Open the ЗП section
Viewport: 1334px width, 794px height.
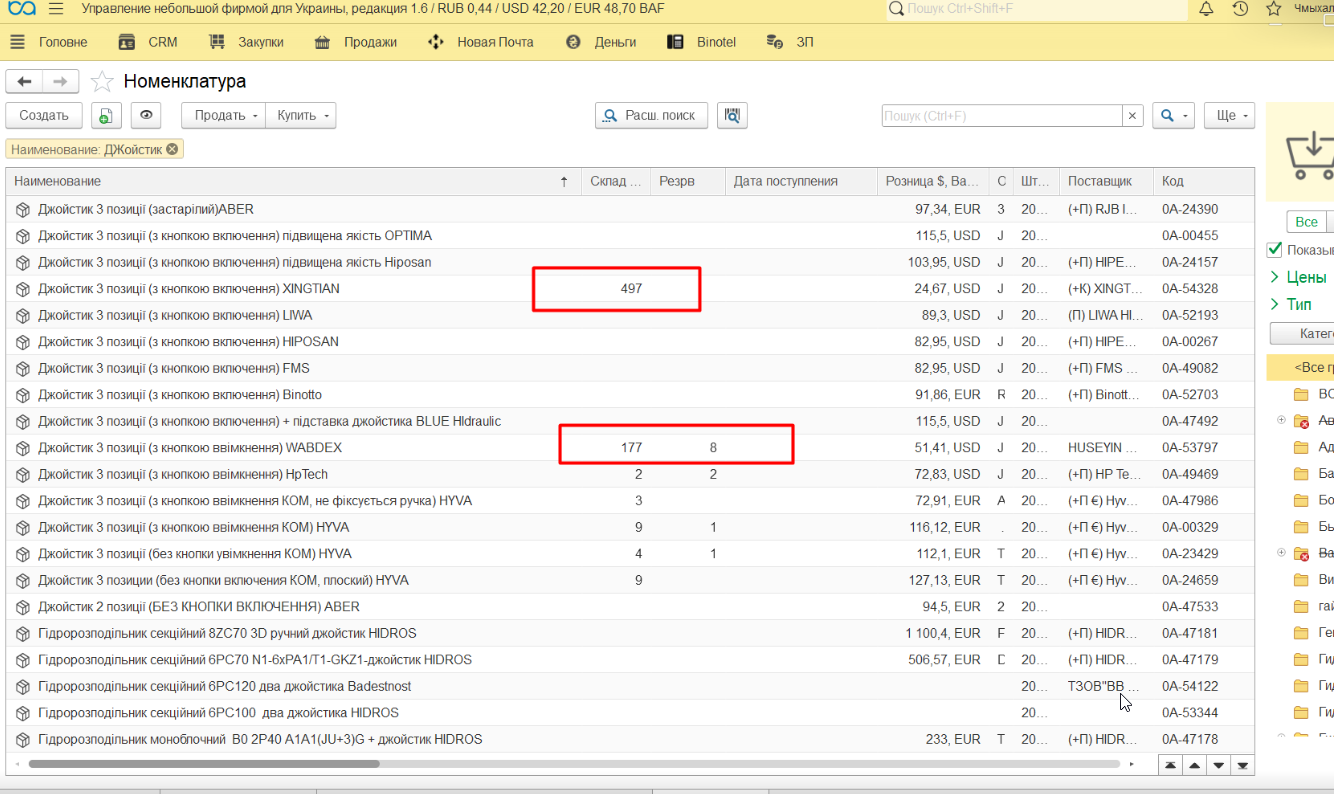(x=790, y=42)
